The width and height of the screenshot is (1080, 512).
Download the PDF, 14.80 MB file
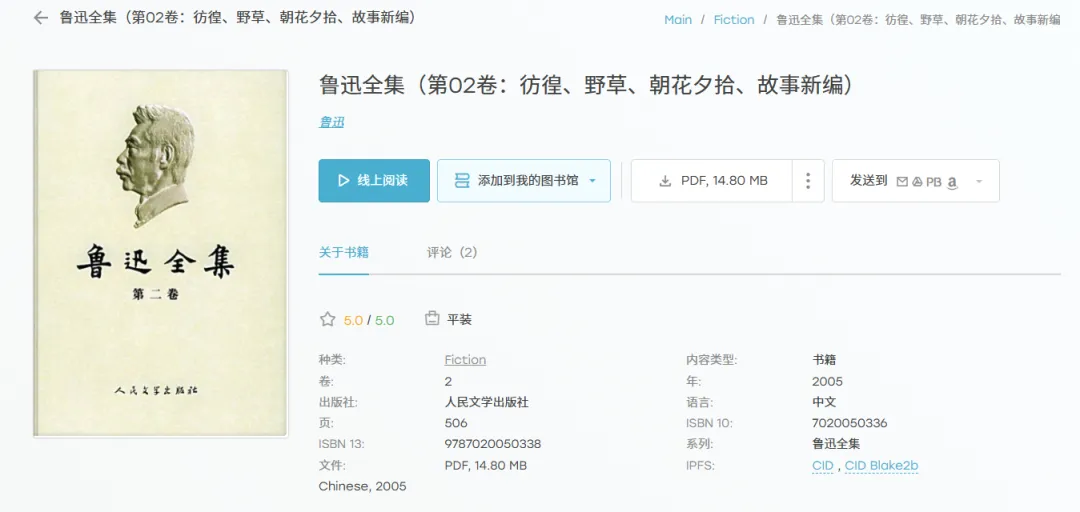coord(712,181)
